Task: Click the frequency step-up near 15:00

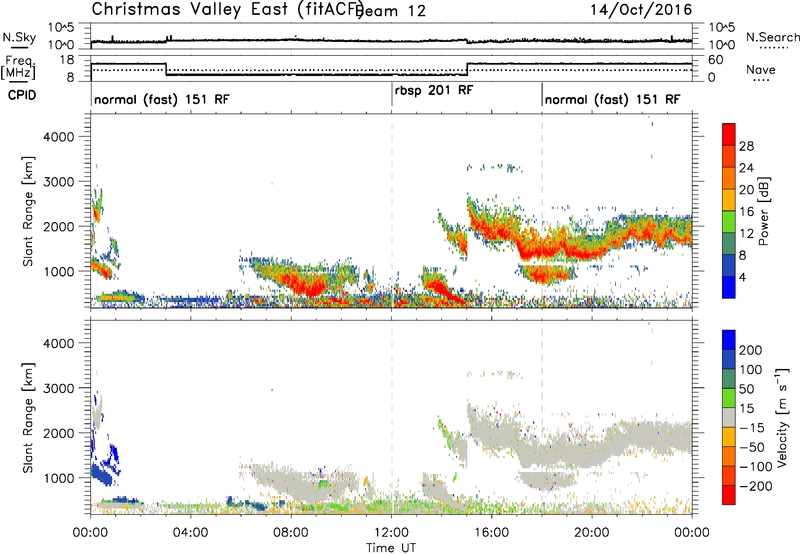Action: click(467, 69)
